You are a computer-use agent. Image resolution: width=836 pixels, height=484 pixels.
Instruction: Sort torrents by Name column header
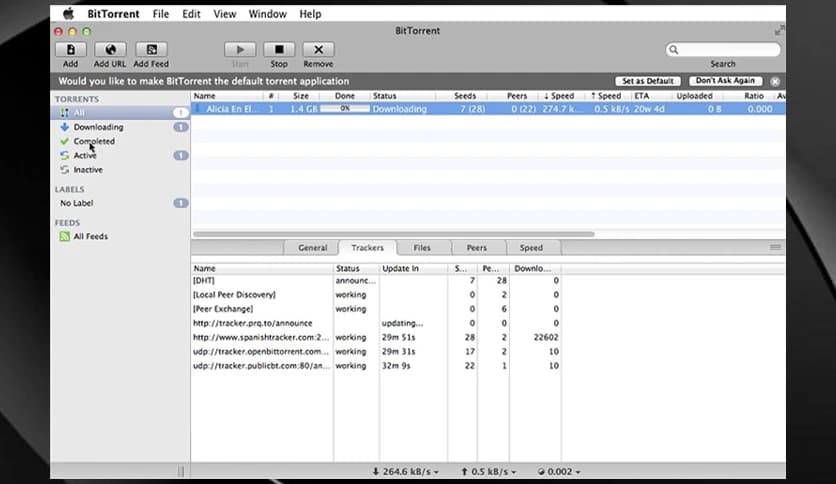(227, 96)
